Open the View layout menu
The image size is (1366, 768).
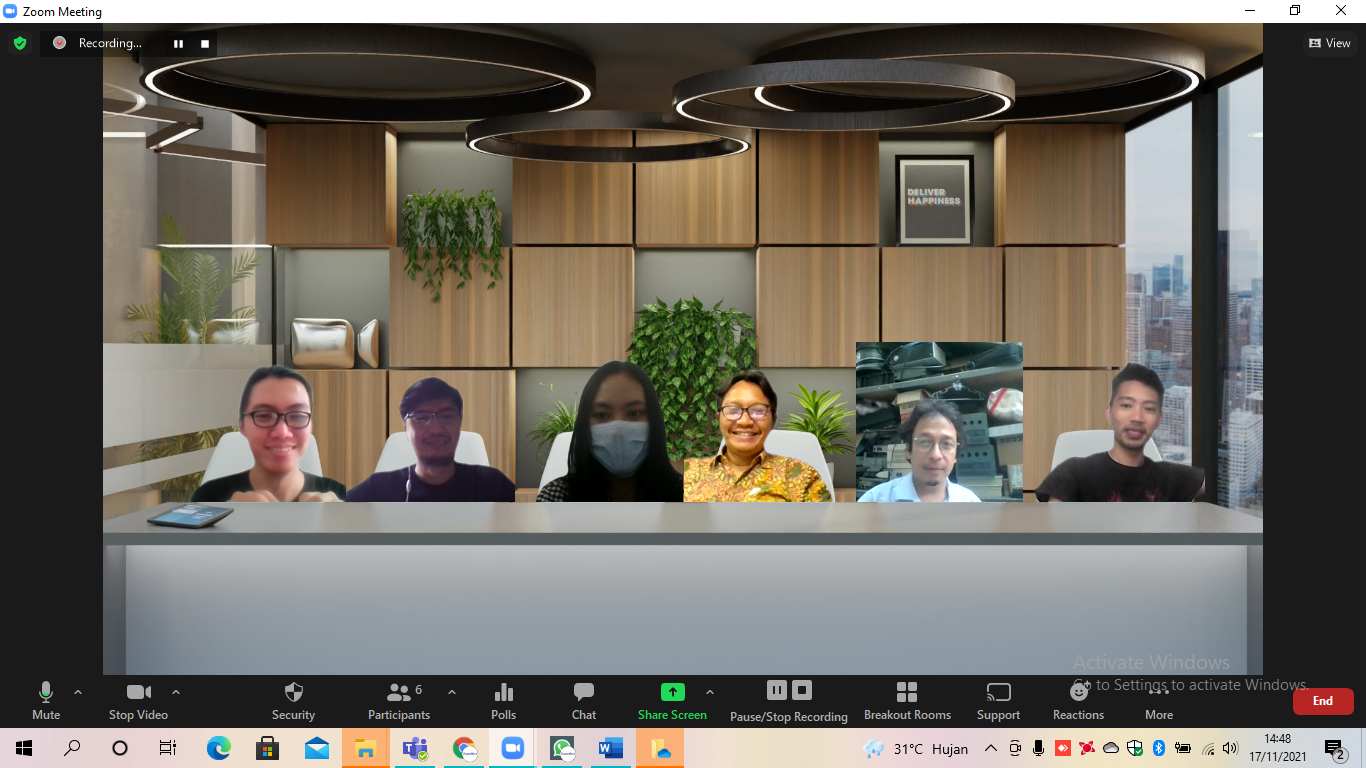tap(1330, 43)
